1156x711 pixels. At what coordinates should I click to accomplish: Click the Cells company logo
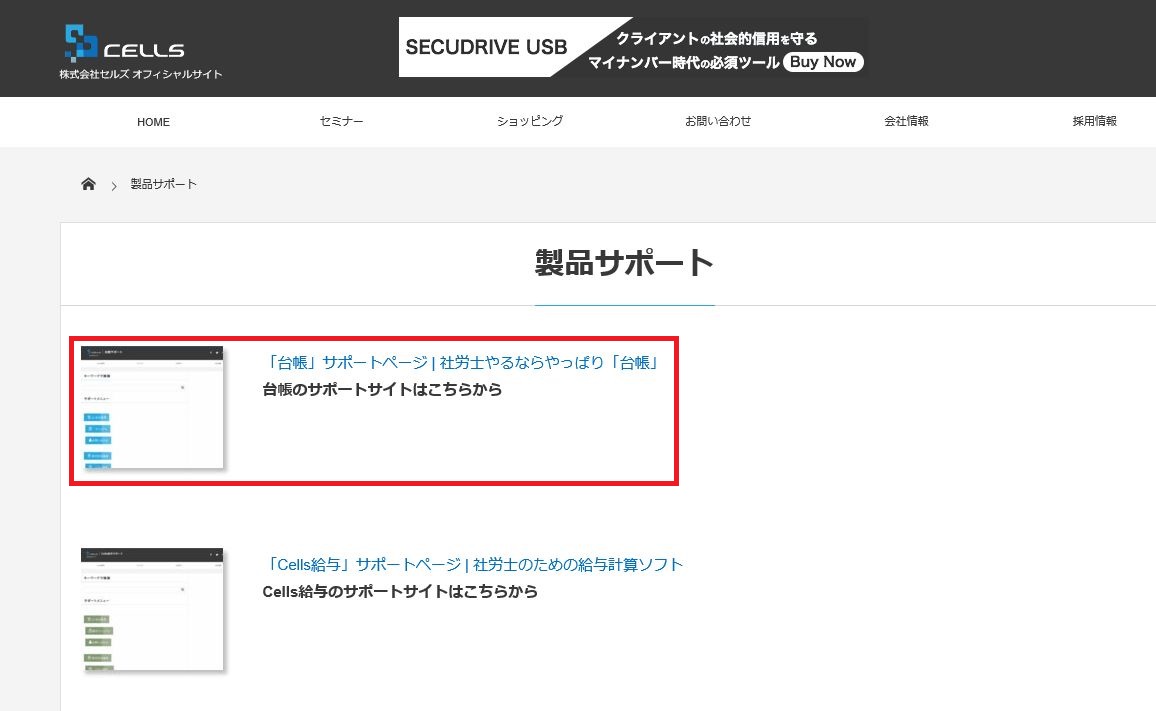coord(125,44)
